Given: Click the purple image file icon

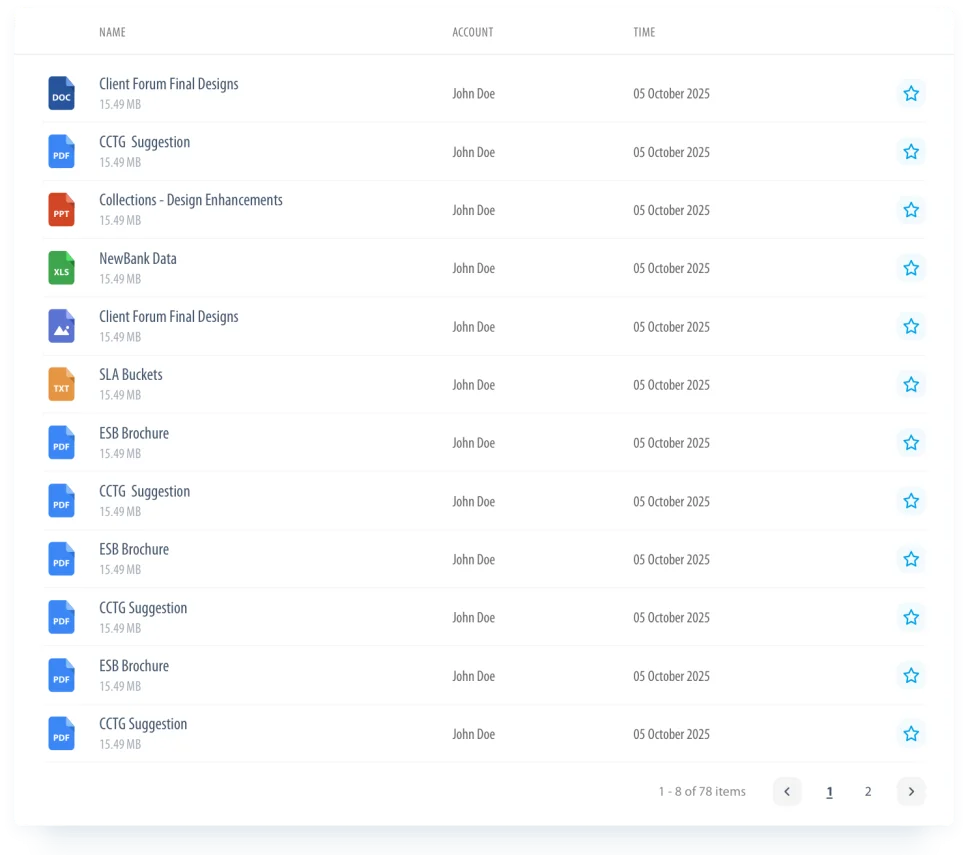Looking at the screenshot, I should point(61,326).
